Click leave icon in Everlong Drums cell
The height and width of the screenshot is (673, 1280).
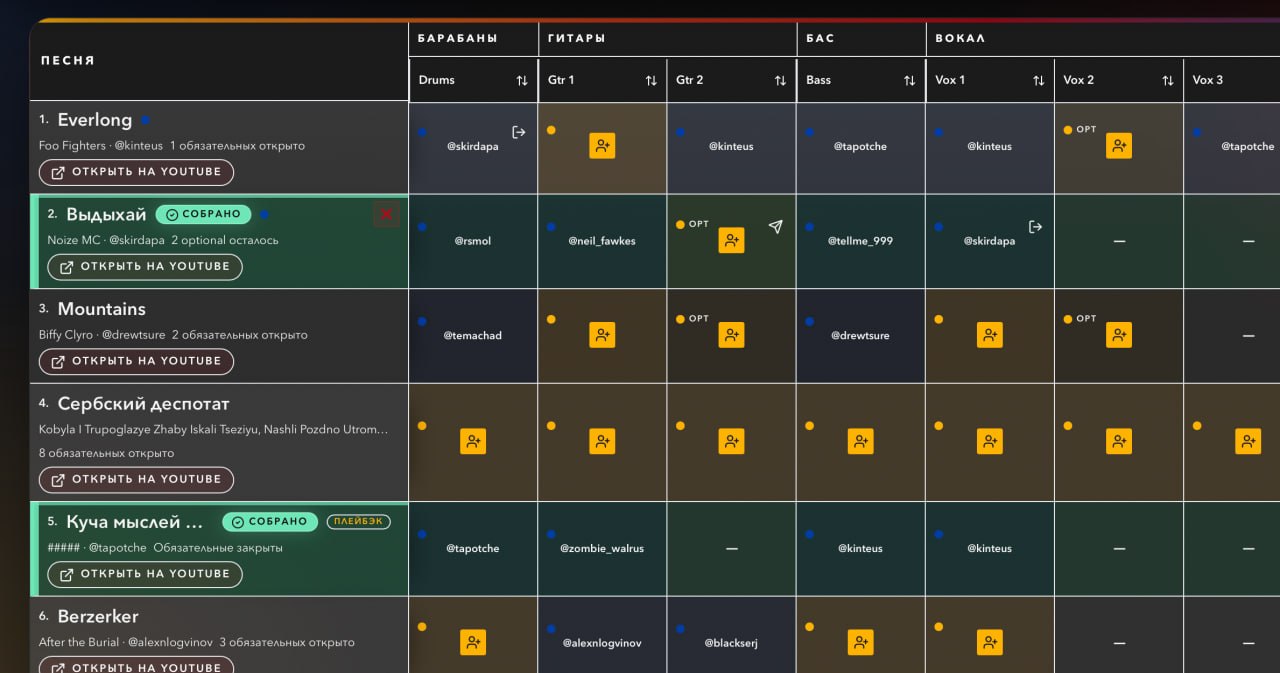[518, 132]
